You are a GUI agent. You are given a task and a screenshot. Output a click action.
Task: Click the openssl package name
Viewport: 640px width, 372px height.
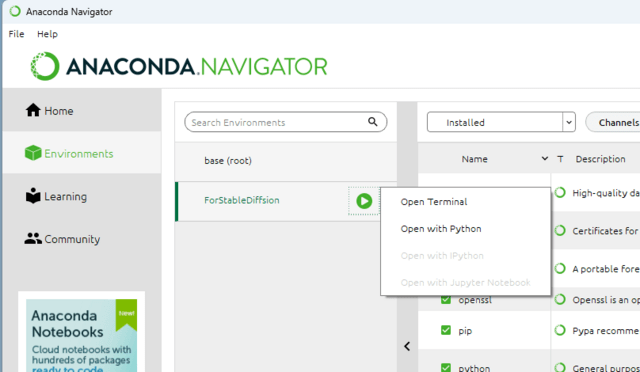coord(475,300)
